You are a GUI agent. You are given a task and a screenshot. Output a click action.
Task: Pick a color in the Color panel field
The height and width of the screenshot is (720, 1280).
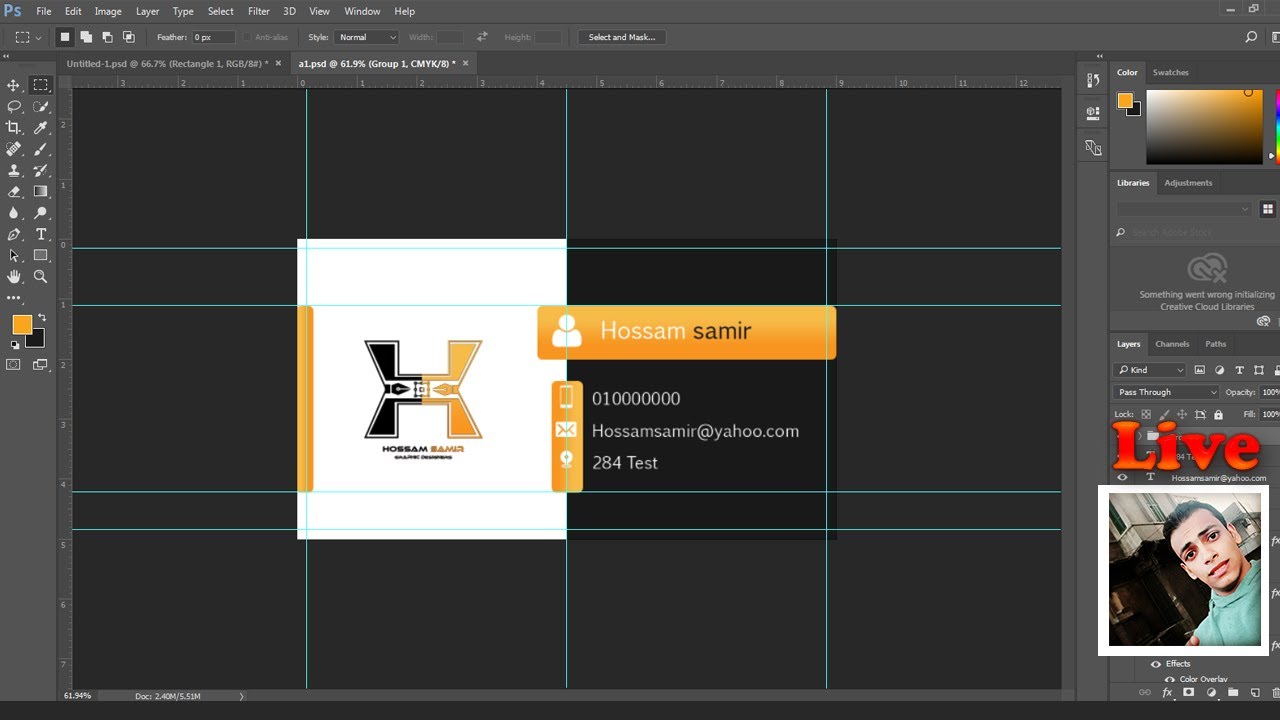pyautogui.click(x=1204, y=127)
